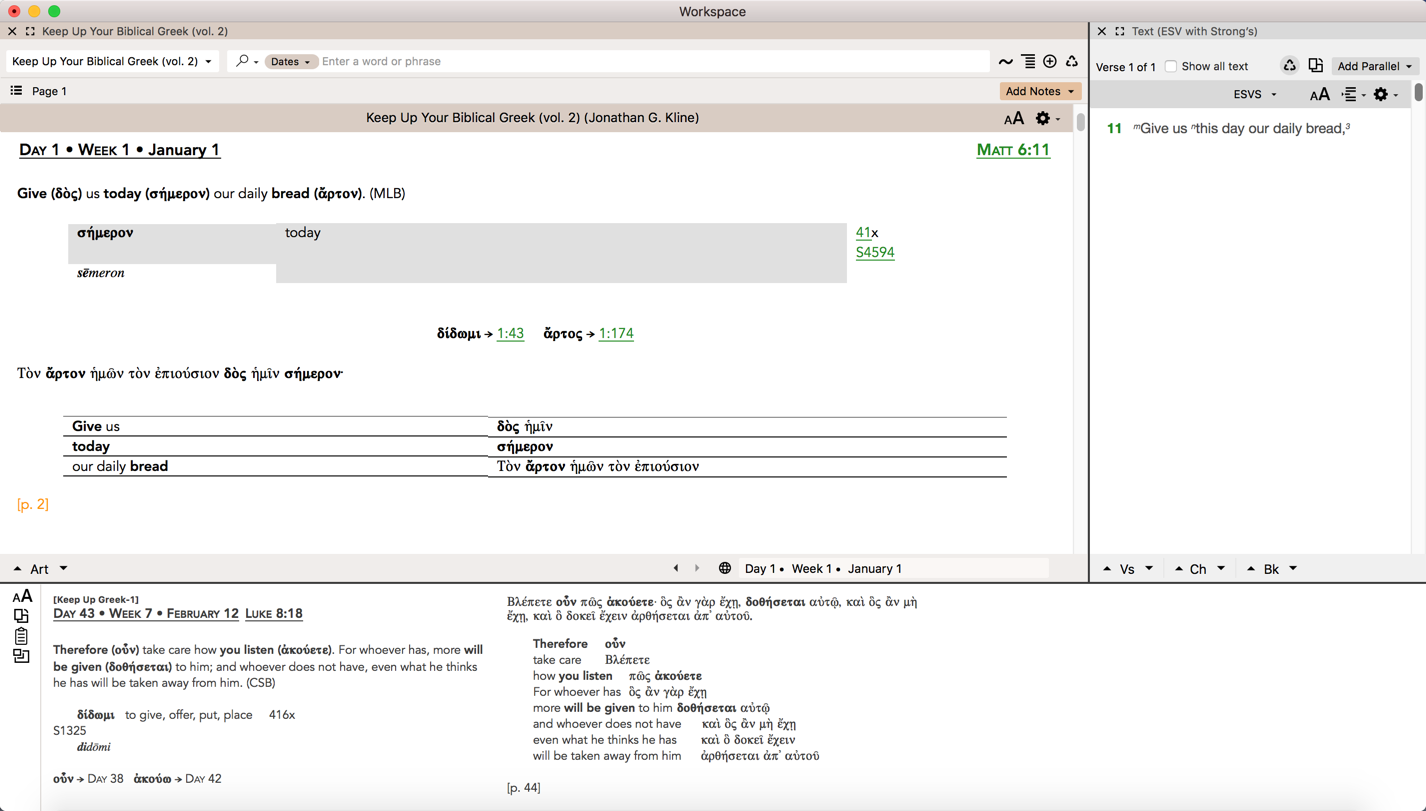Click the clipboard icon in lower preview pane
The image size is (1426, 811).
pyautogui.click(x=21, y=636)
